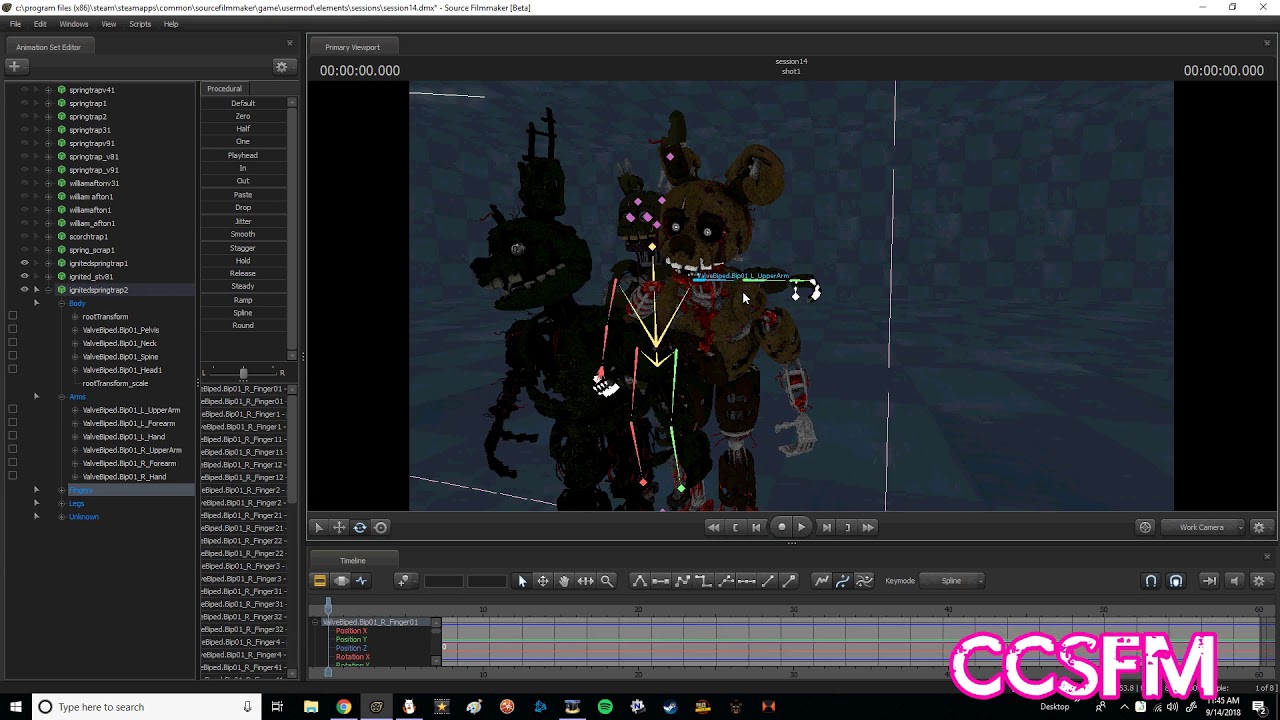This screenshot has width=1280, height=720.
Task: Check the box beside ValveBiped.Bip01_R_Hand
Action: point(12,476)
